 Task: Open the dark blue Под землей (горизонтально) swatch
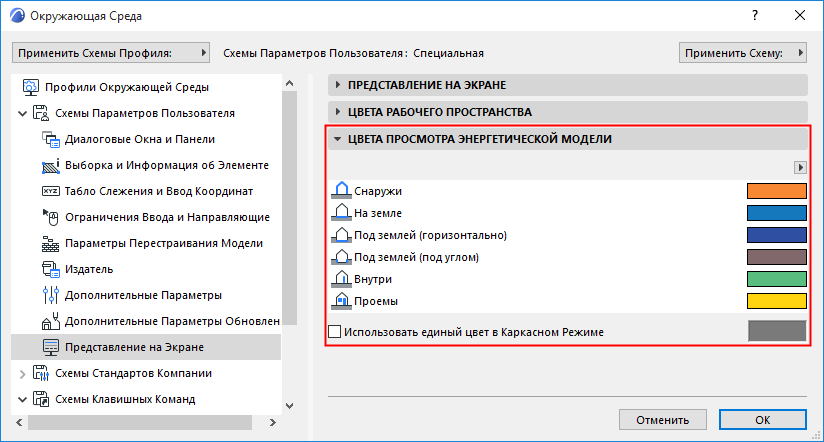coord(777,235)
